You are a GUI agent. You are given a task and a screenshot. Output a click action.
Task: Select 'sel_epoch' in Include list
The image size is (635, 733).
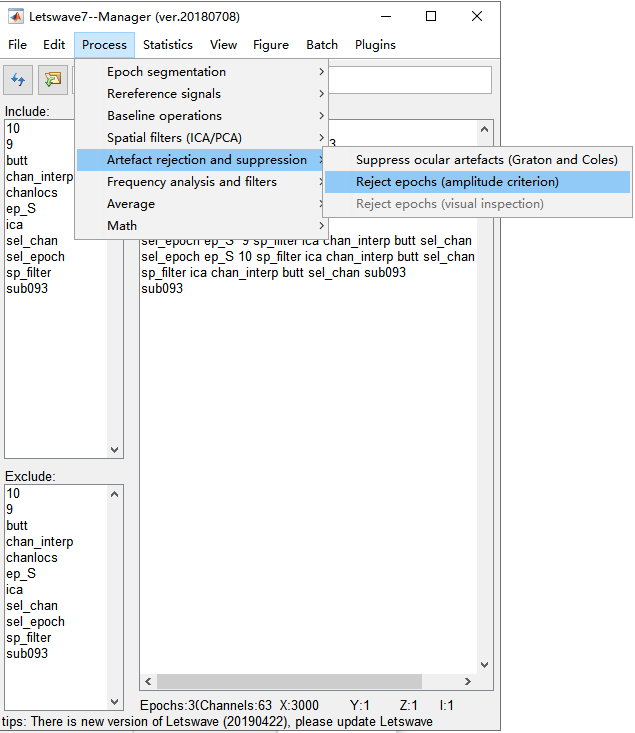36,257
